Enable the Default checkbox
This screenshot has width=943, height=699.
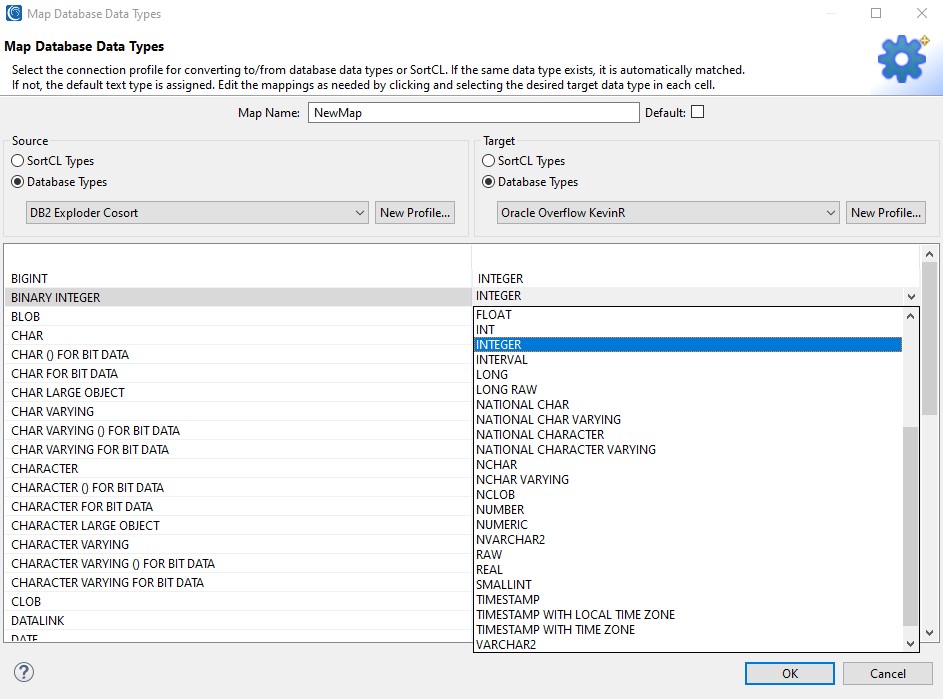pyautogui.click(x=697, y=112)
